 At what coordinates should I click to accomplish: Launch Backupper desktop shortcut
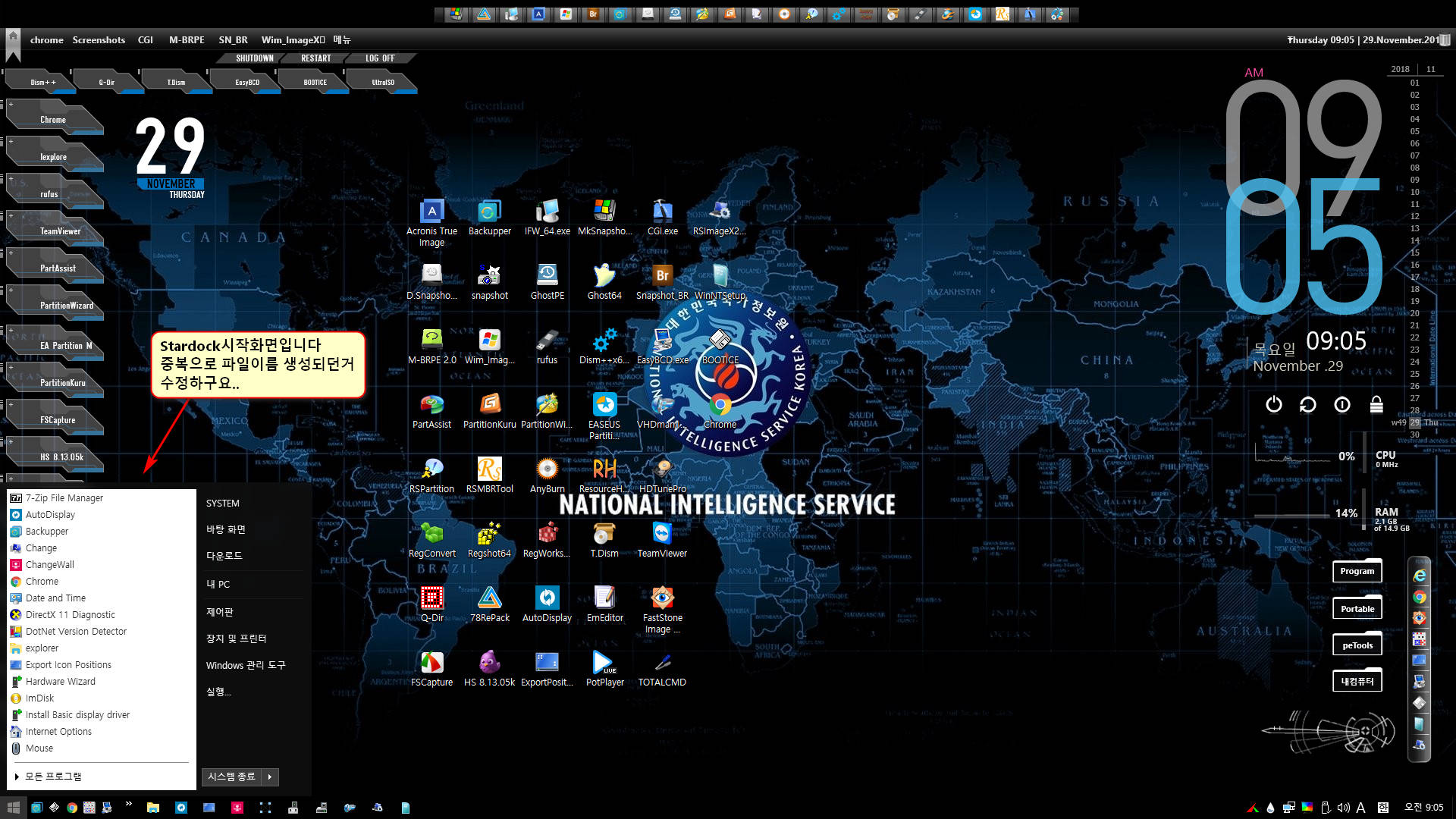[489, 218]
